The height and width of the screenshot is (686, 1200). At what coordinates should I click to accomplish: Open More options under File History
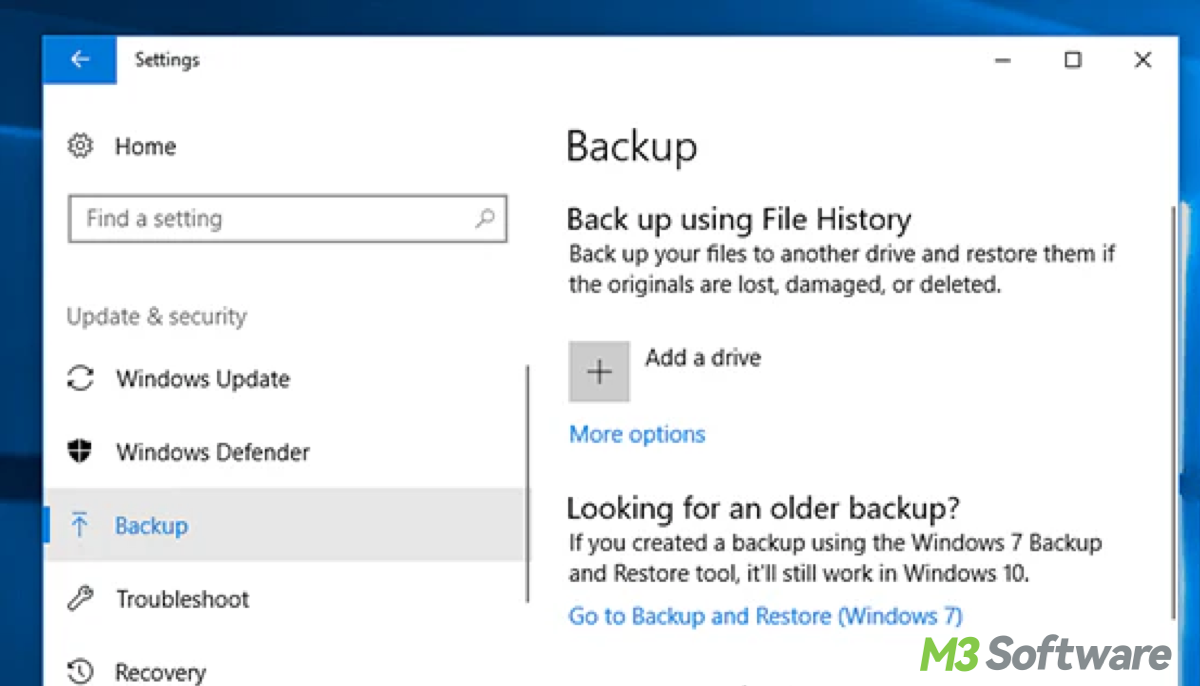pos(636,433)
